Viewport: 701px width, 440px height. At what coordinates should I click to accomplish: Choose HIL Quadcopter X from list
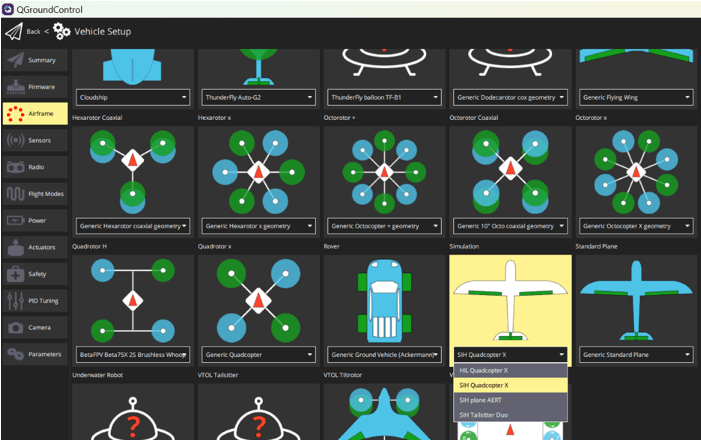[x=511, y=370]
